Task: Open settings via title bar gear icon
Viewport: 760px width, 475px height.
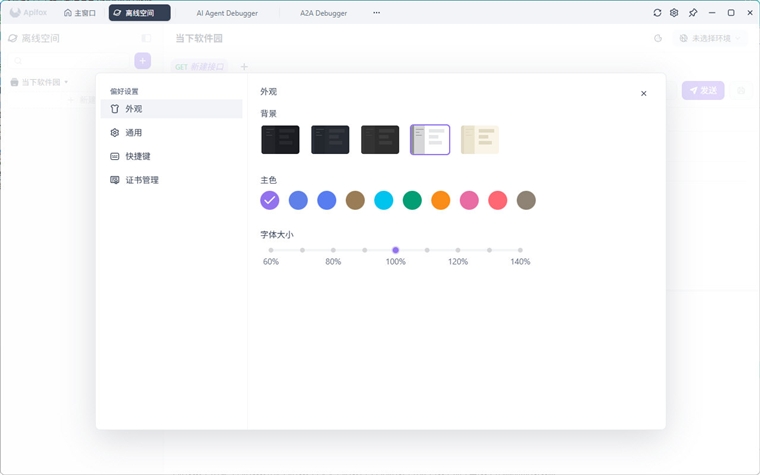Action: (674, 13)
